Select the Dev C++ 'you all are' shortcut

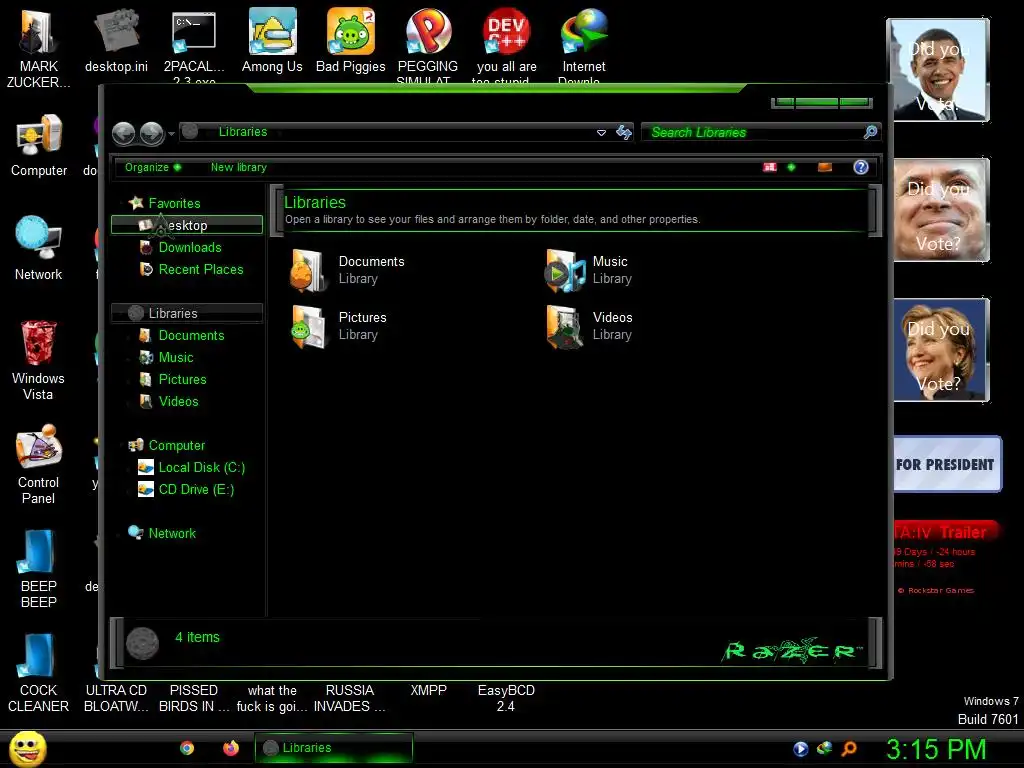pos(507,46)
